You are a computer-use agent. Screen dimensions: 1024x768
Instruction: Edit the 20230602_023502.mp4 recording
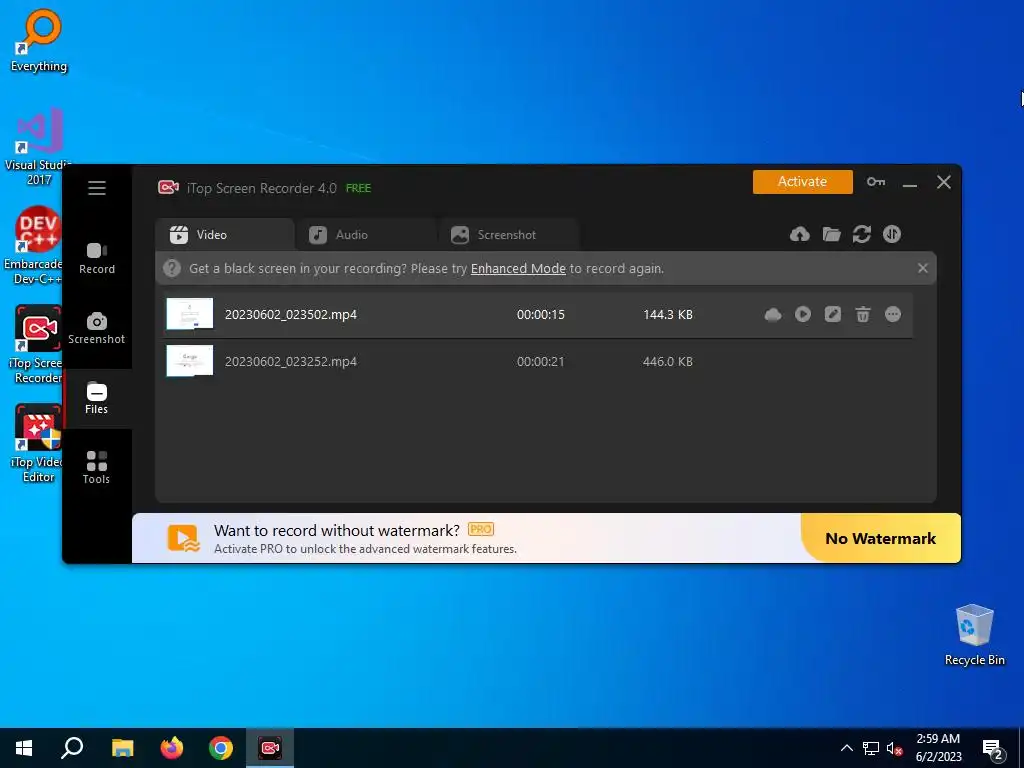click(833, 314)
